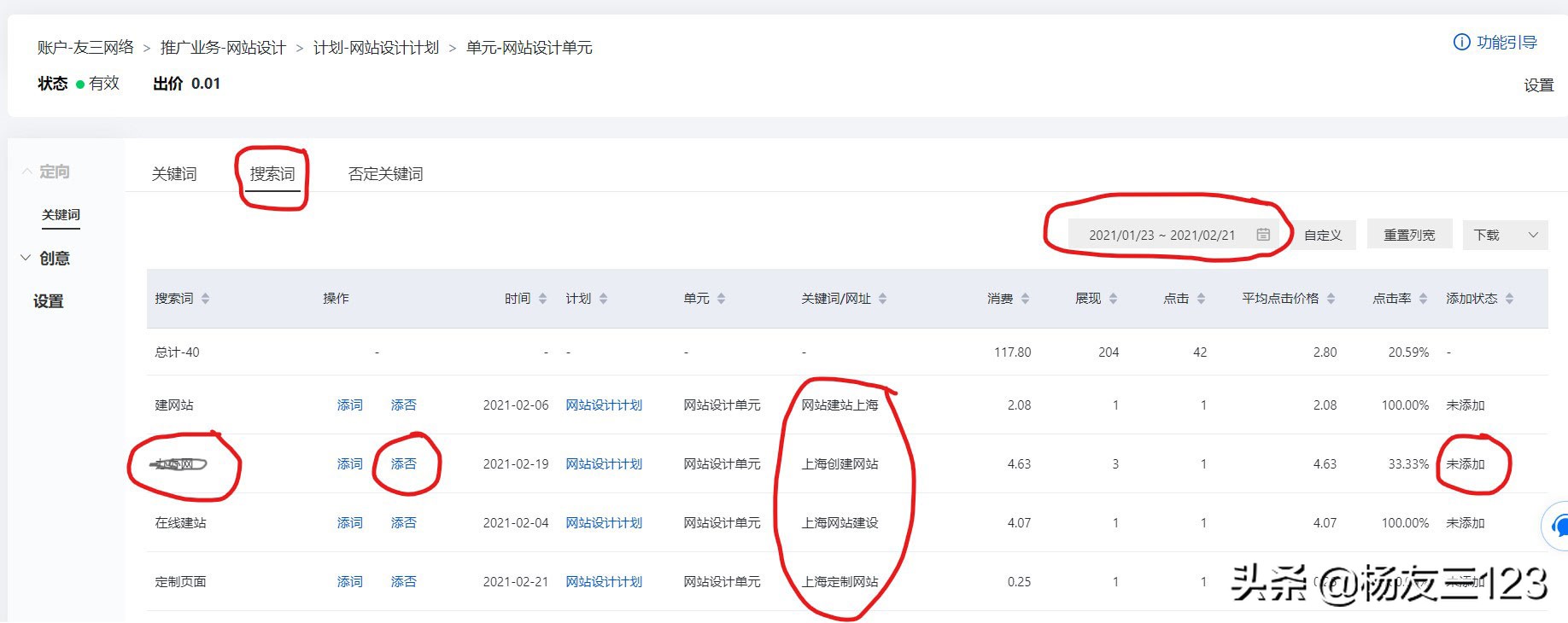This screenshot has width=1568, height=623.
Task: Select the 上海网站建设 keyword cell
Action: tap(840, 523)
